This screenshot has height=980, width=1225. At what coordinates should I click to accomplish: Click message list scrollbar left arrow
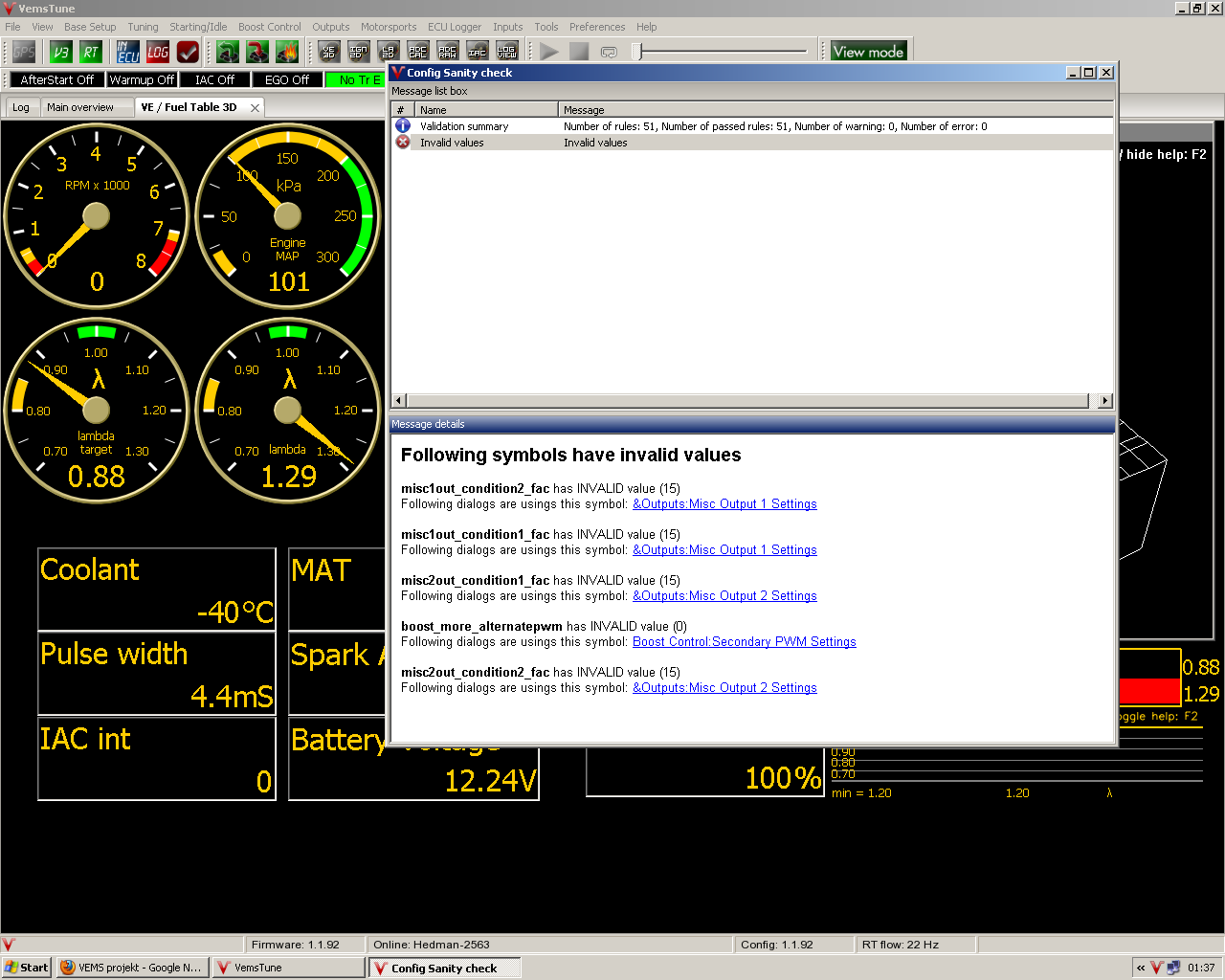400,401
